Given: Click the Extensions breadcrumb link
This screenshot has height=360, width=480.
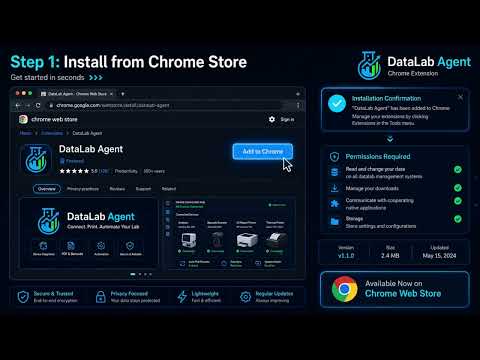Looking at the screenshot, I should tap(52, 133).
